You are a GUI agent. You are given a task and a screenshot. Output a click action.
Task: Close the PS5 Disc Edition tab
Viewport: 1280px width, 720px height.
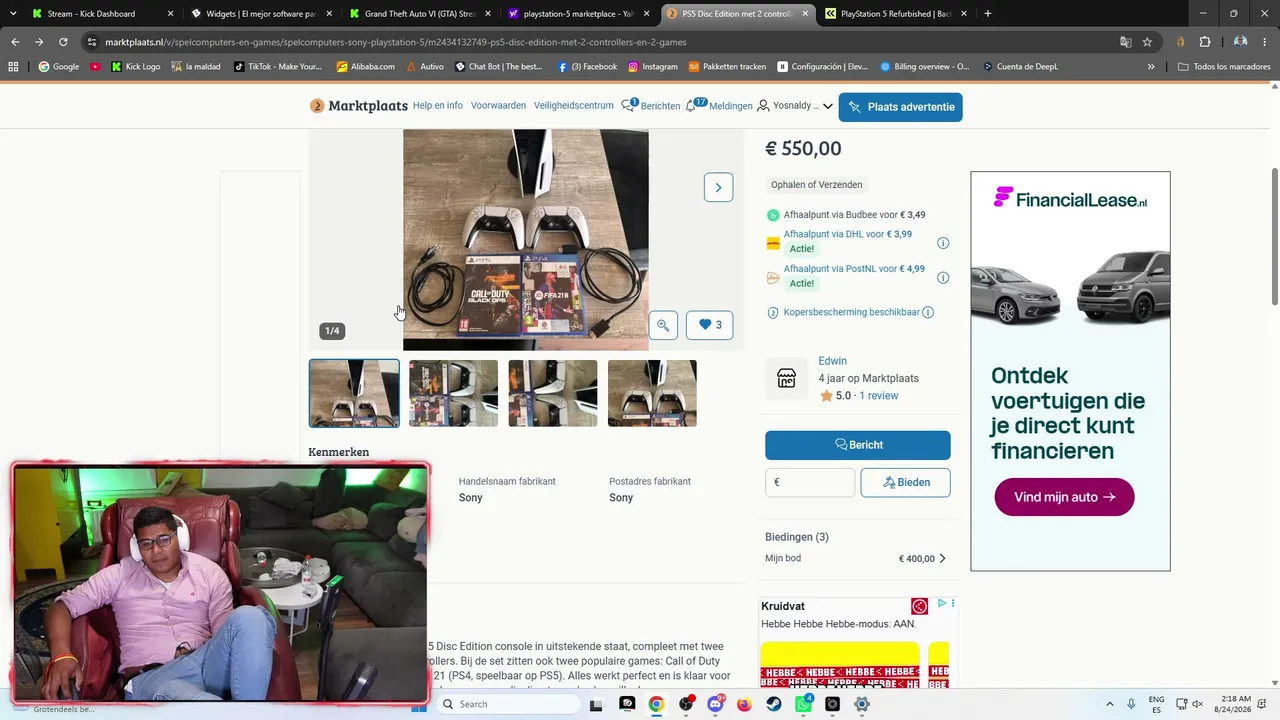[x=803, y=14]
